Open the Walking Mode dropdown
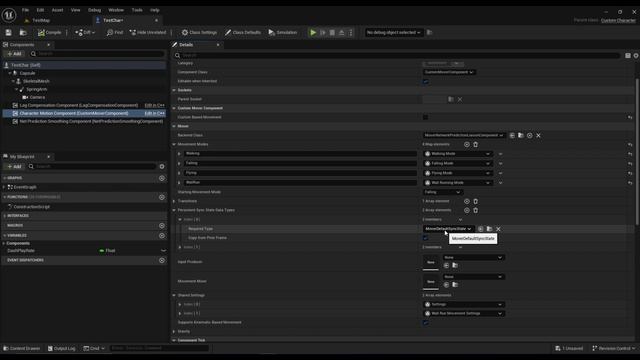The height and width of the screenshot is (360, 640). (x=458, y=154)
